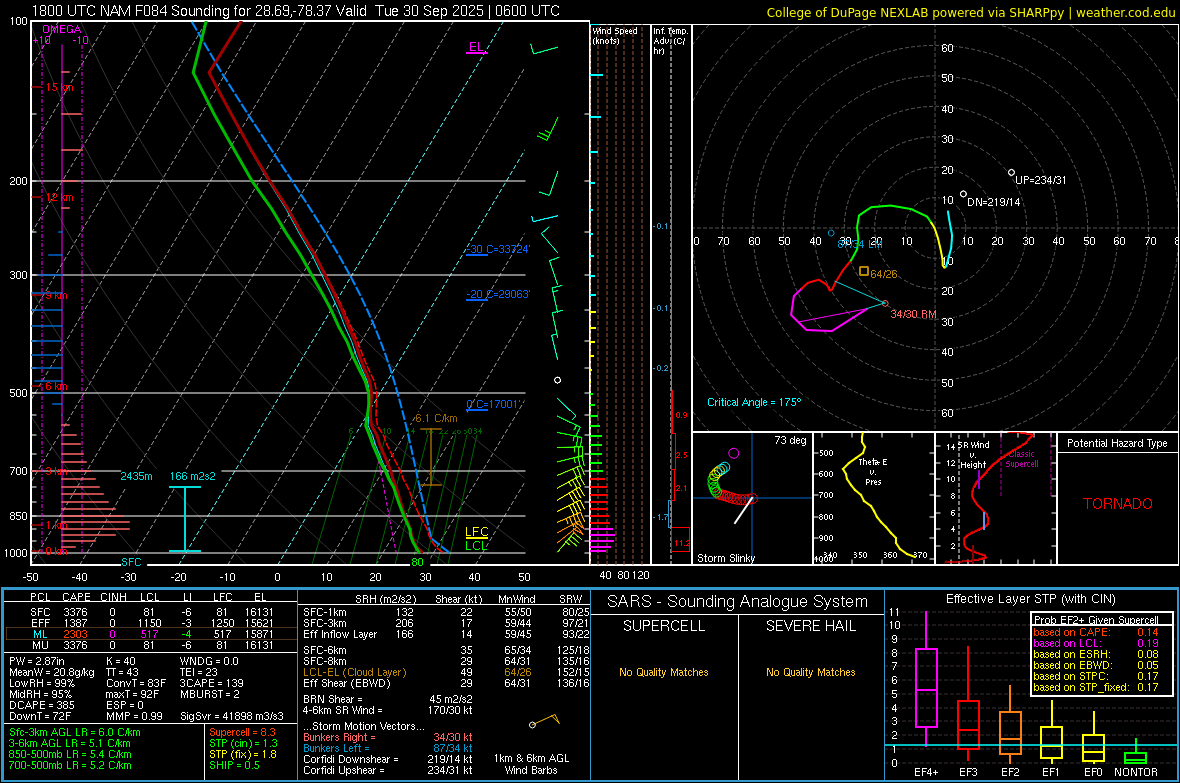Click 'DCAPE = 385' value
Viewport: 1180px width, 783px height.
(x=40, y=705)
